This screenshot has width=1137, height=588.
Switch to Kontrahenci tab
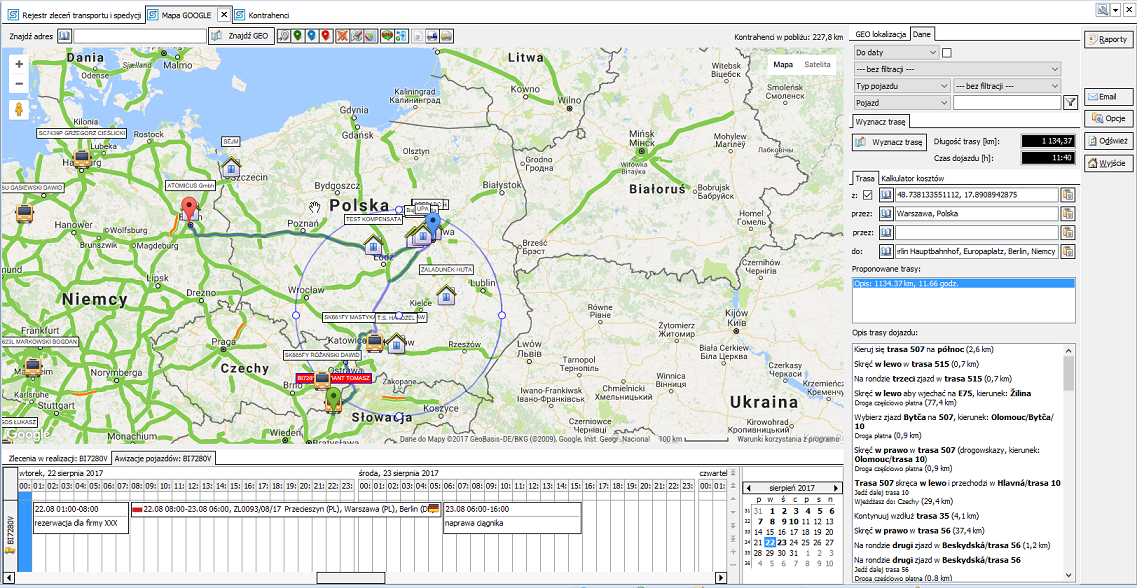click(261, 15)
